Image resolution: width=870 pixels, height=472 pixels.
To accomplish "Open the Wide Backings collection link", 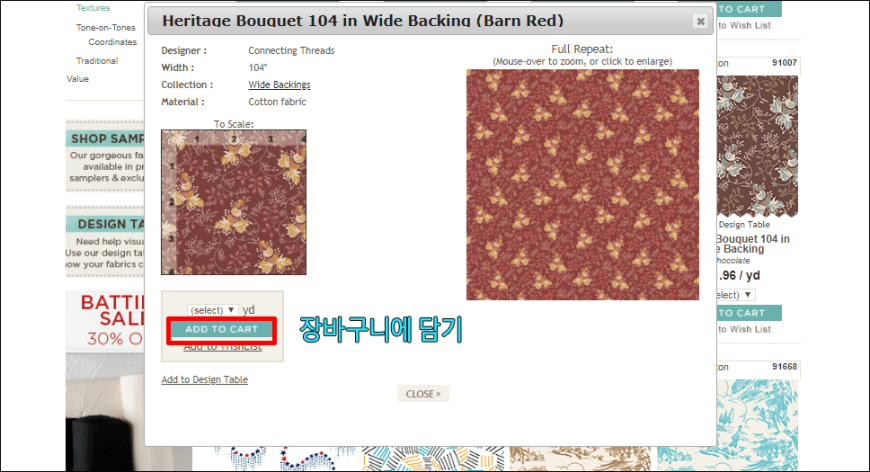I will pyautogui.click(x=279, y=85).
